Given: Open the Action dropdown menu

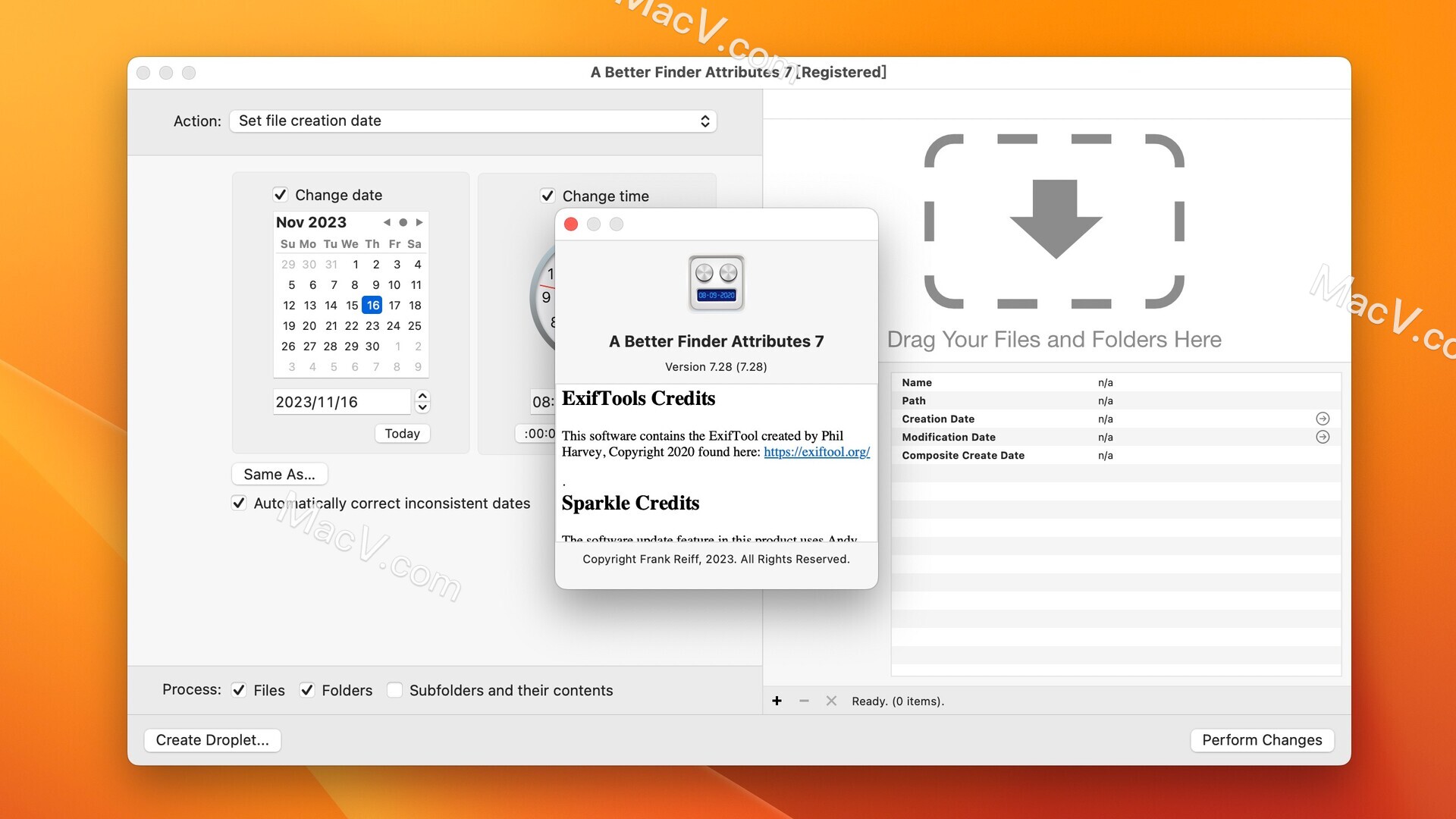Looking at the screenshot, I should (472, 121).
